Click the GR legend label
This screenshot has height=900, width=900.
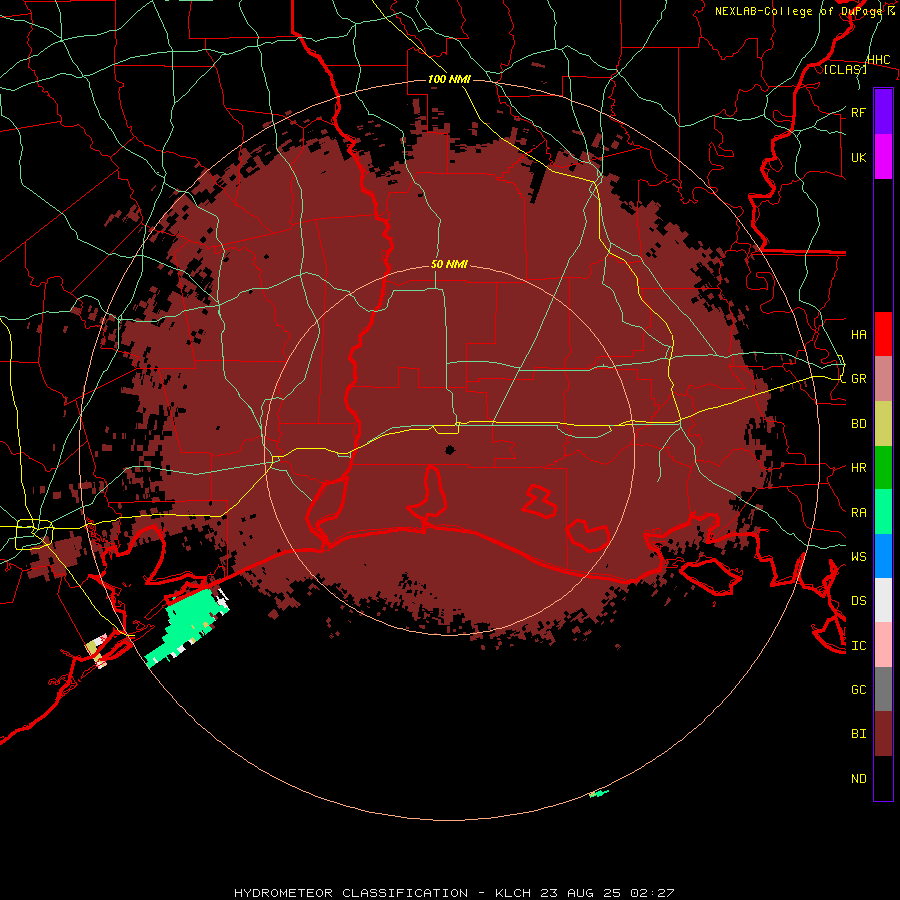(859, 379)
